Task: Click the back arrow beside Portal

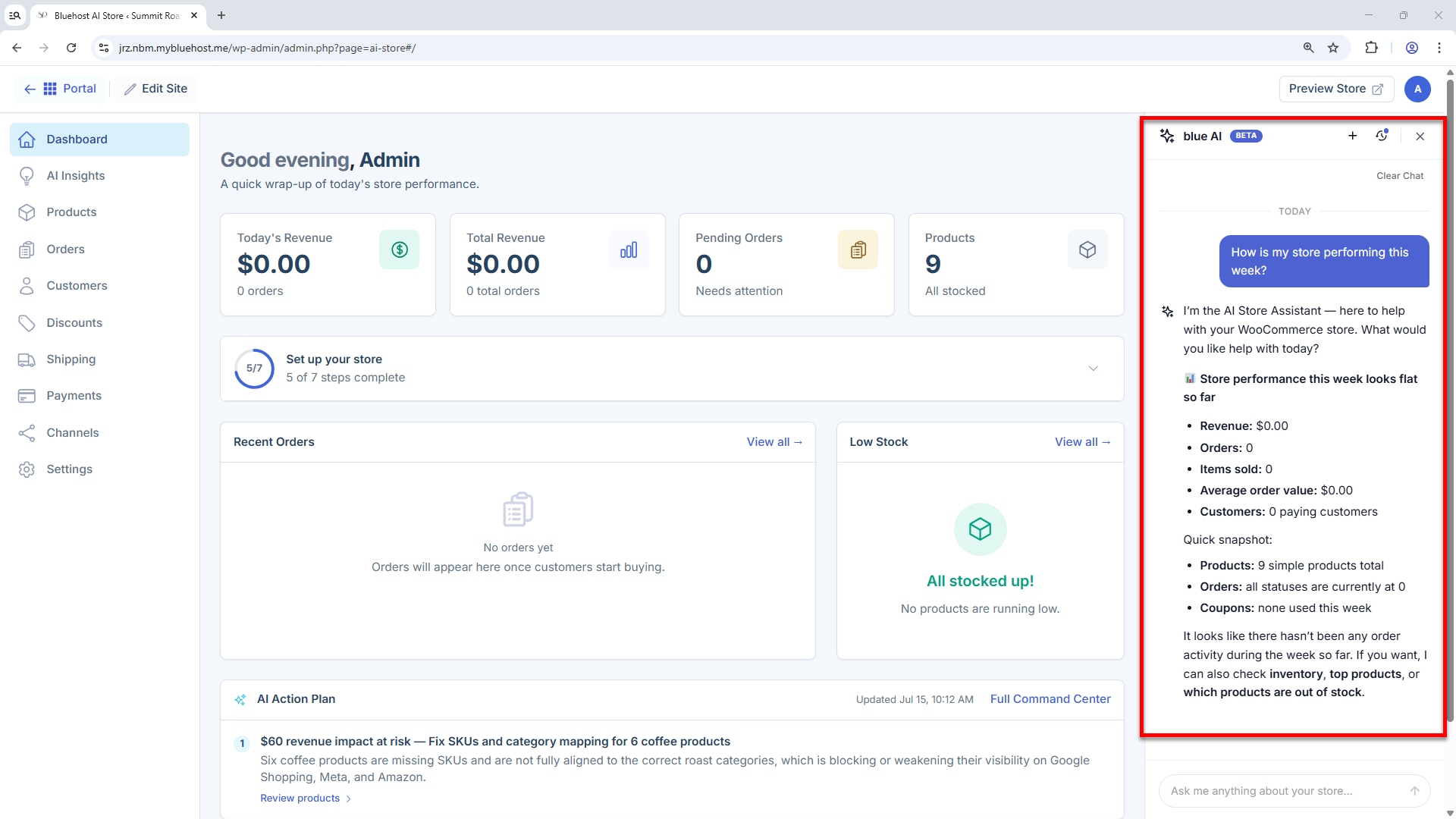Action: pos(30,89)
